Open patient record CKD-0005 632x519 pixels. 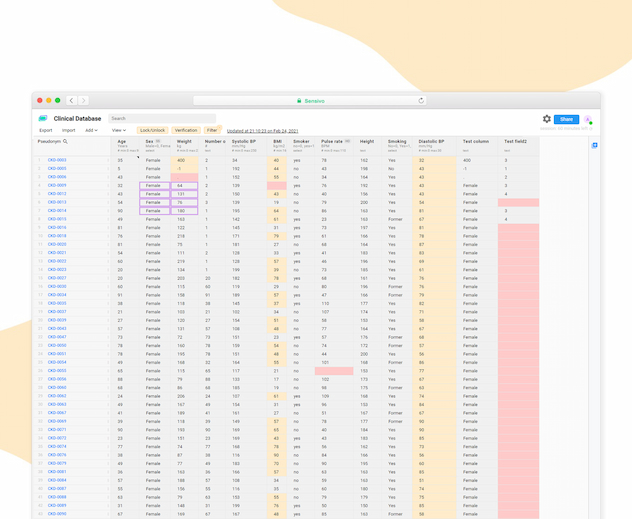(x=57, y=168)
